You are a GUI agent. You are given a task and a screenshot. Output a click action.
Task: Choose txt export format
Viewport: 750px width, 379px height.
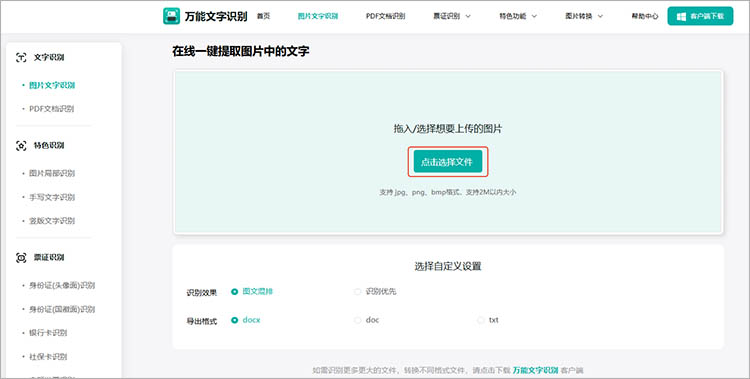488,320
